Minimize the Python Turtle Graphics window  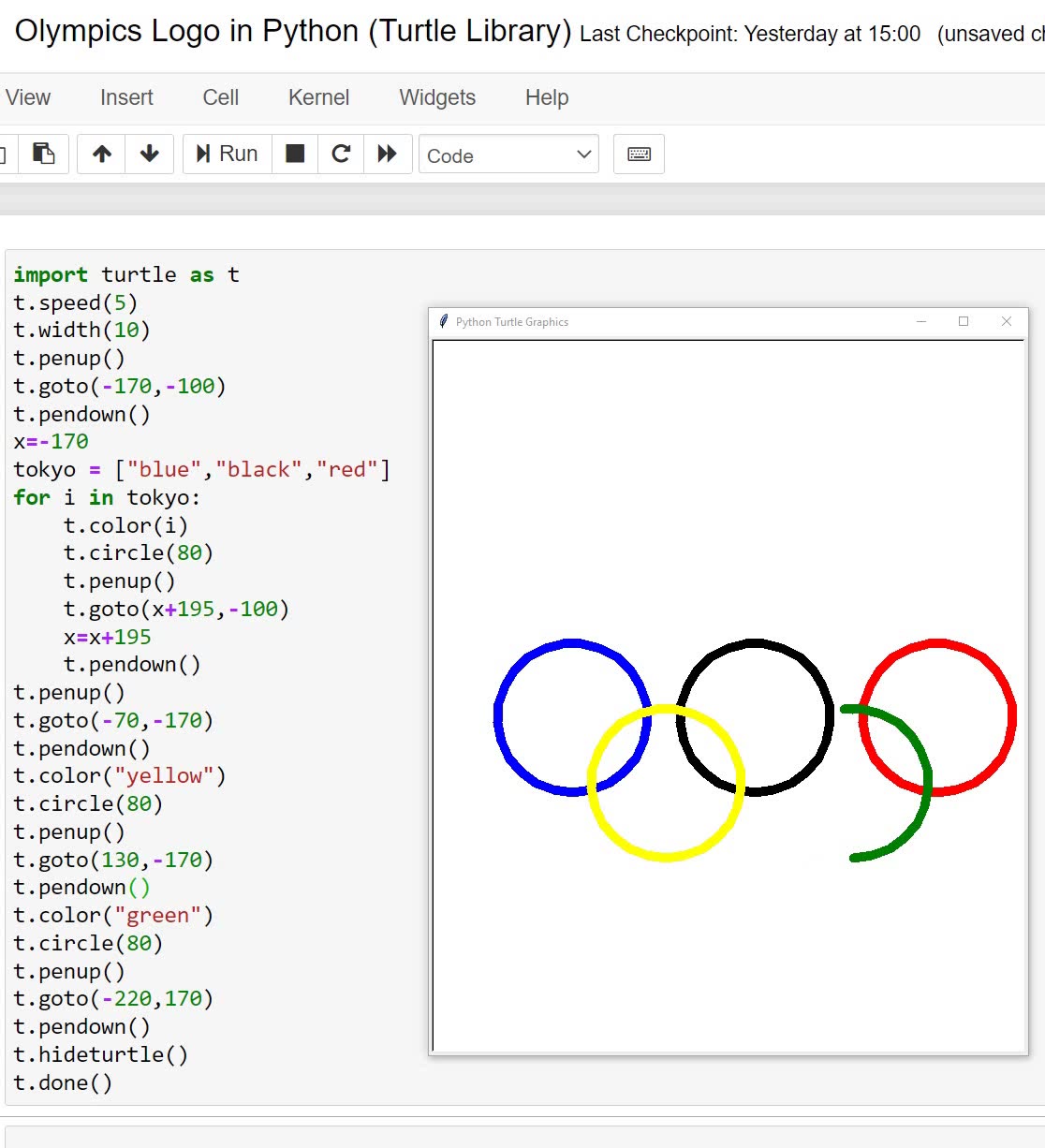pos(921,321)
